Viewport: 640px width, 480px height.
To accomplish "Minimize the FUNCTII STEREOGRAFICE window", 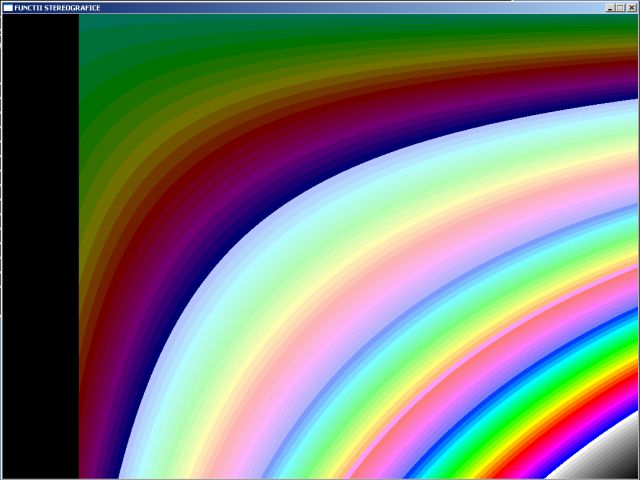I will (611, 8).
